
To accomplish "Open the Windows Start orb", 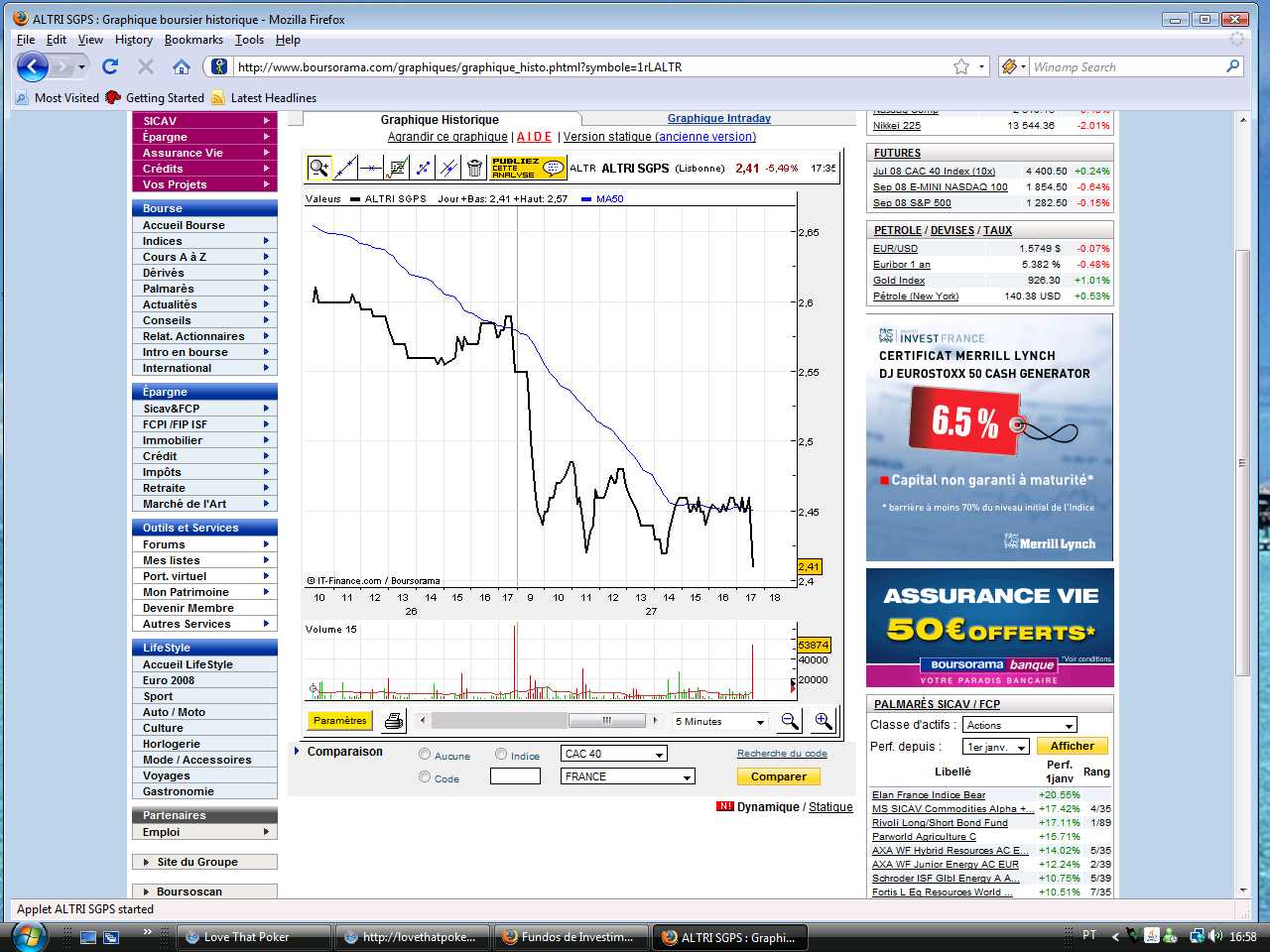I will tap(29, 936).
